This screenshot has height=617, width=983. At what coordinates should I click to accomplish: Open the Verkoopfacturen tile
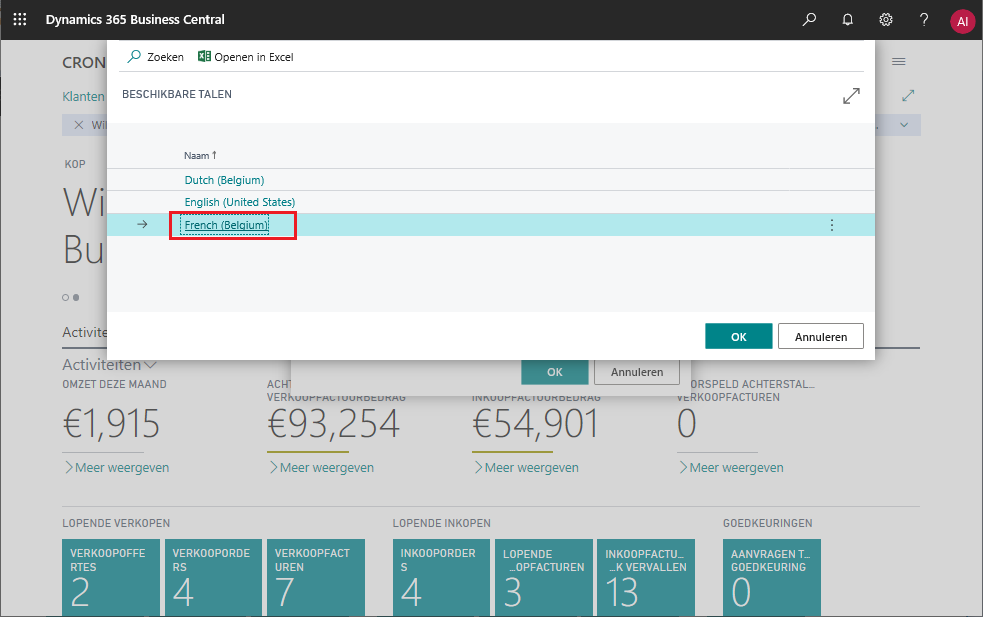pyautogui.click(x=316, y=577)
